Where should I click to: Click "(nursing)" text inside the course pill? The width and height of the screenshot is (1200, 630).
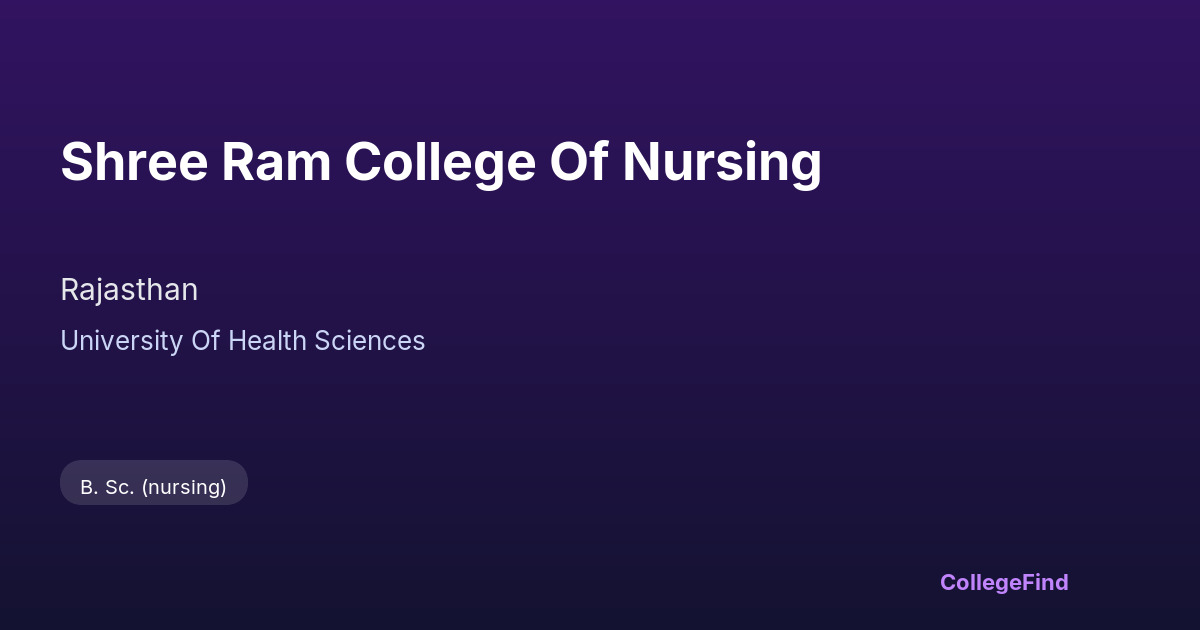click(x=184, y=487)
